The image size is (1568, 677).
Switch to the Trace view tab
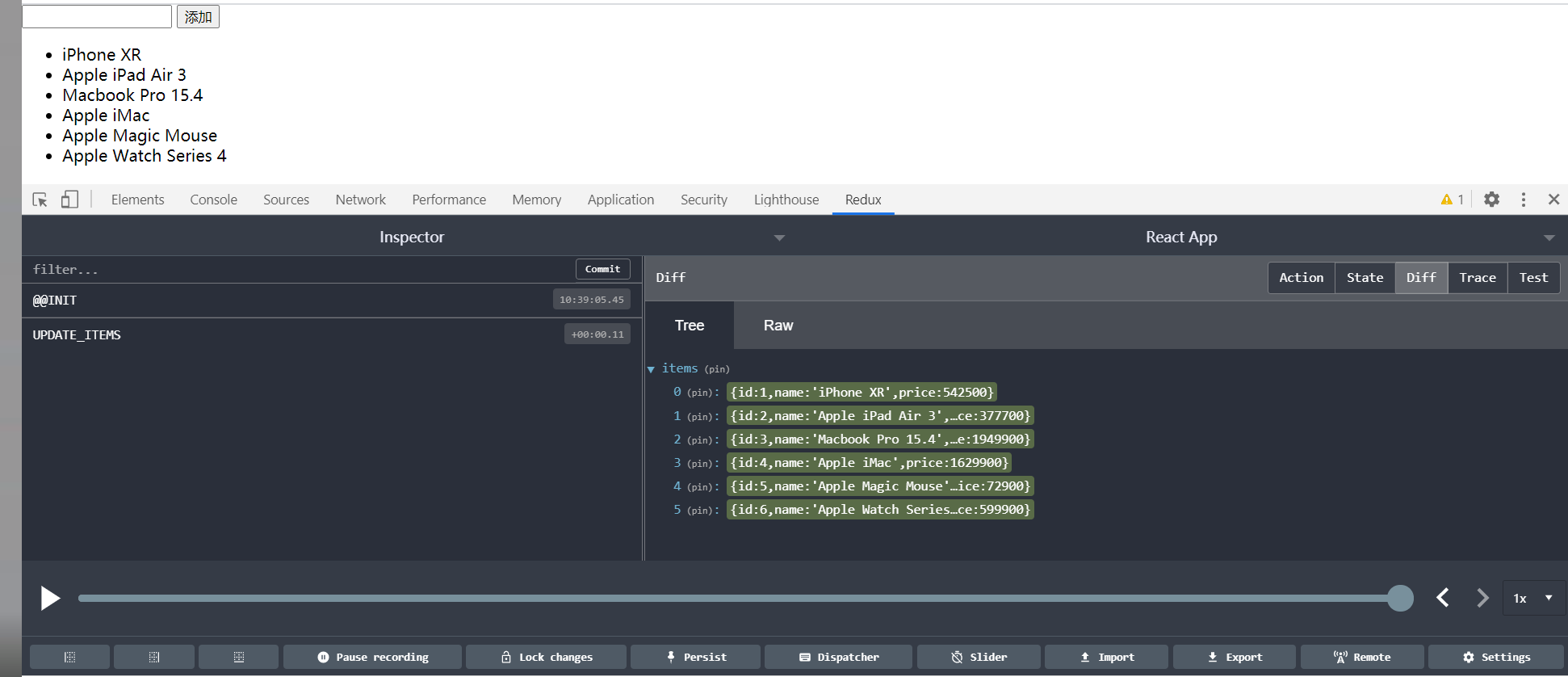[x=1478, y=278]
